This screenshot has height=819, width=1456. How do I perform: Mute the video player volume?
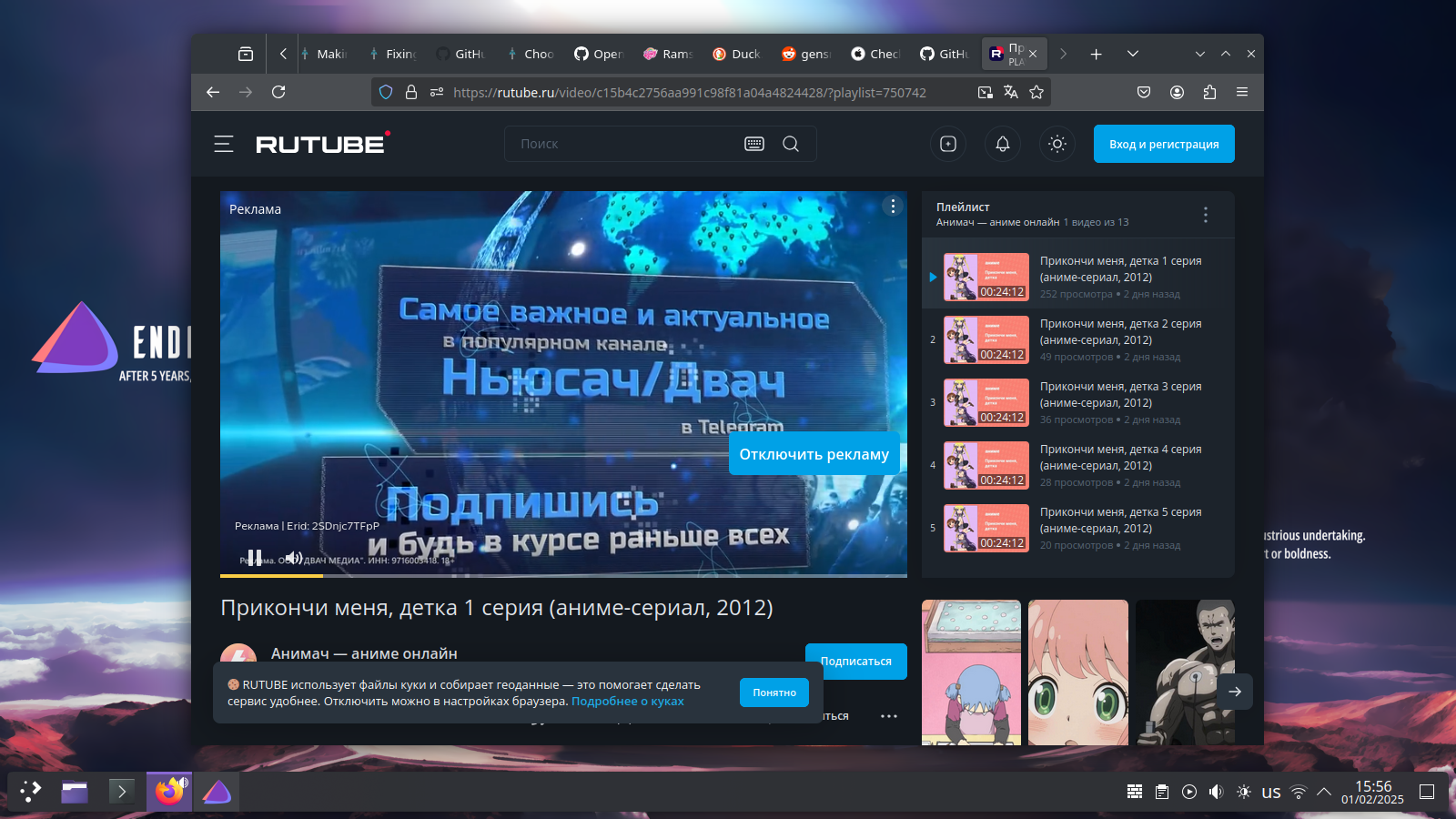coord(293,557)
